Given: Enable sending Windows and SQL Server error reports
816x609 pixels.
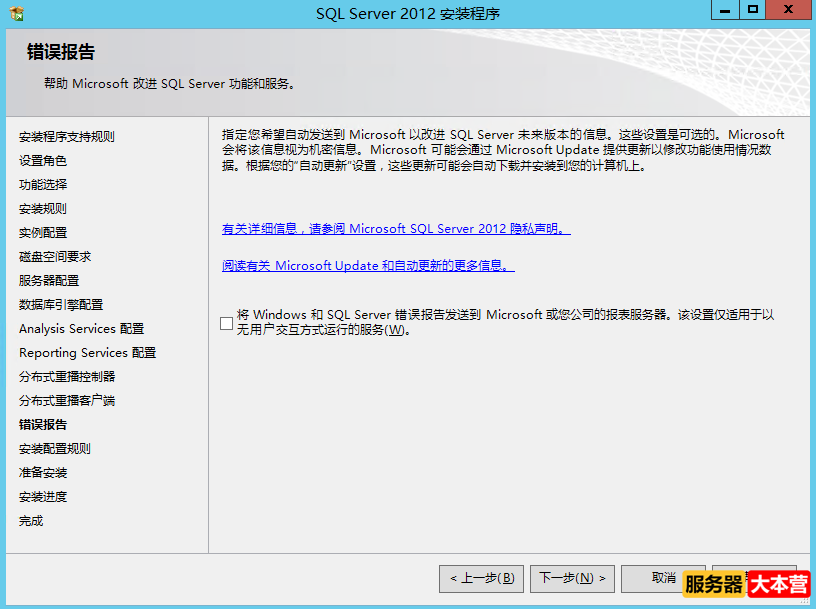Looking at the screenshot, I should (x=226, y=323).
